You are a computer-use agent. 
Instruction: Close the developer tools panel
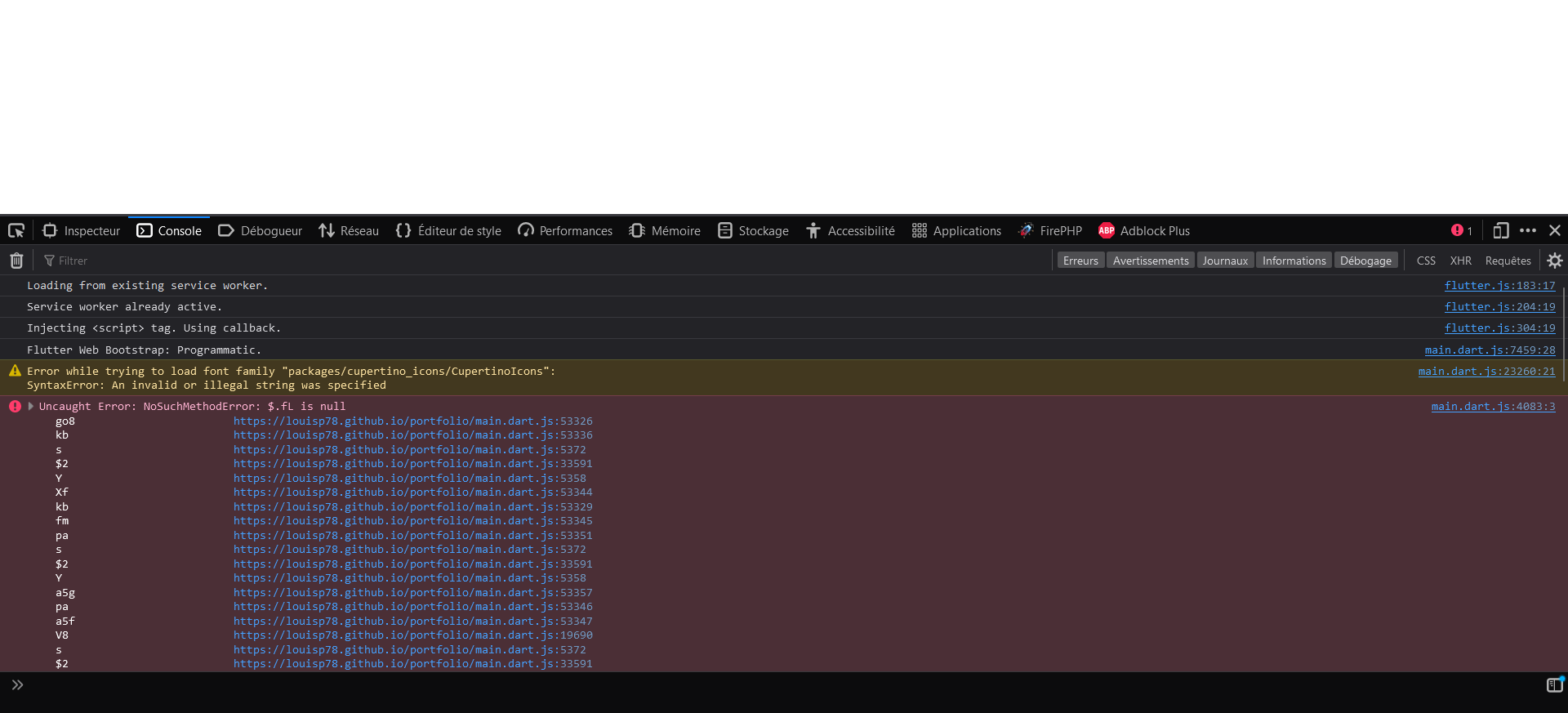(1555, 231)
